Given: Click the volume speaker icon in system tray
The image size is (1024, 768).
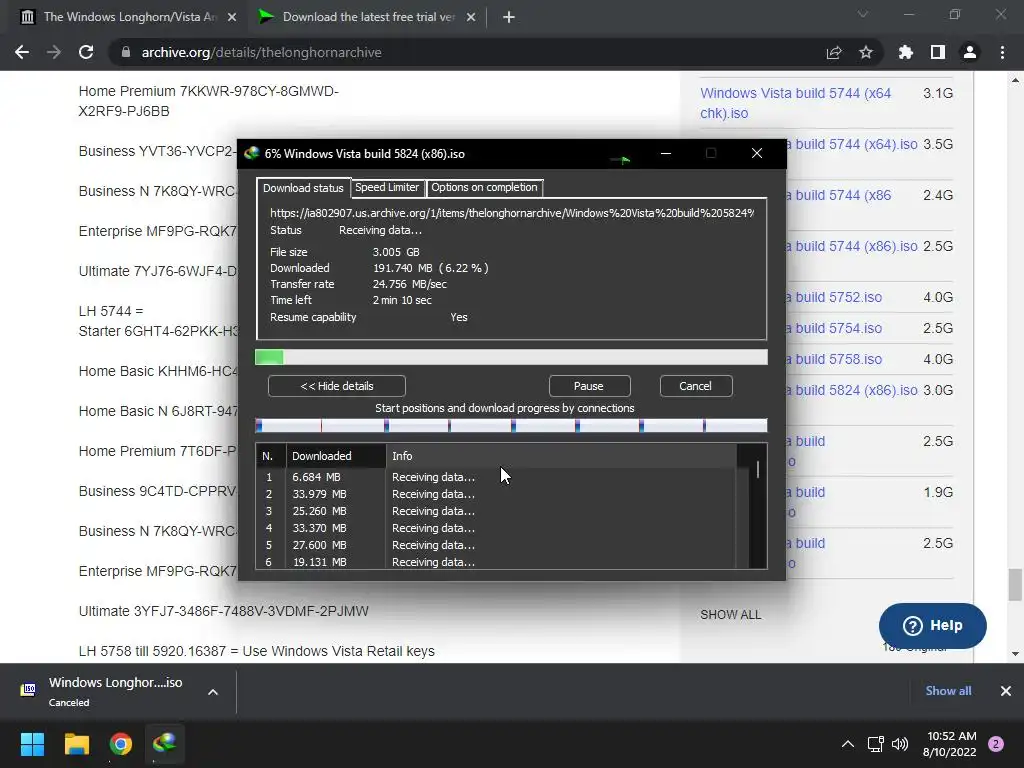Looking at the screenshot, I should [x=900, y=744].
